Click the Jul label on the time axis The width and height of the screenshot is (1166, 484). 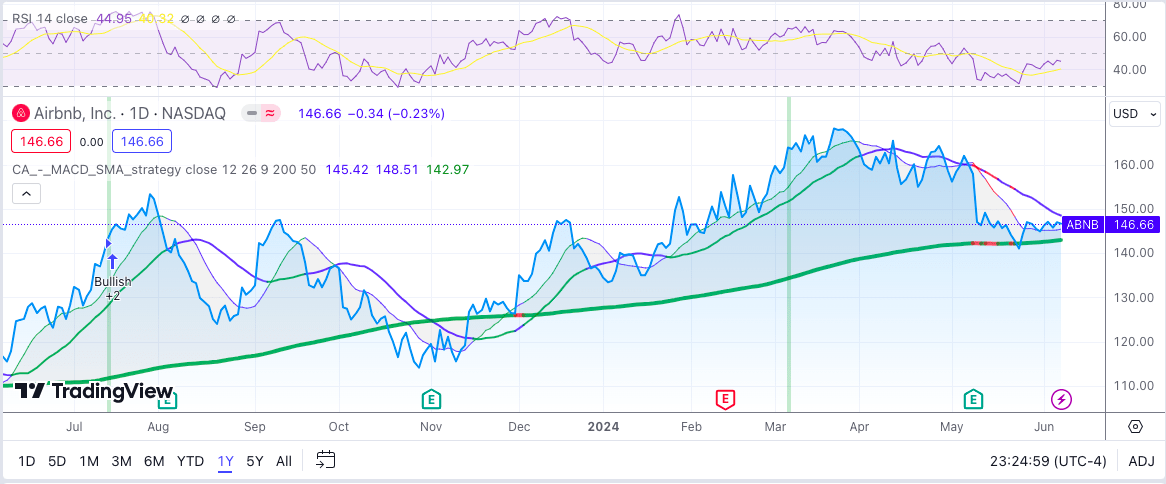74,427
